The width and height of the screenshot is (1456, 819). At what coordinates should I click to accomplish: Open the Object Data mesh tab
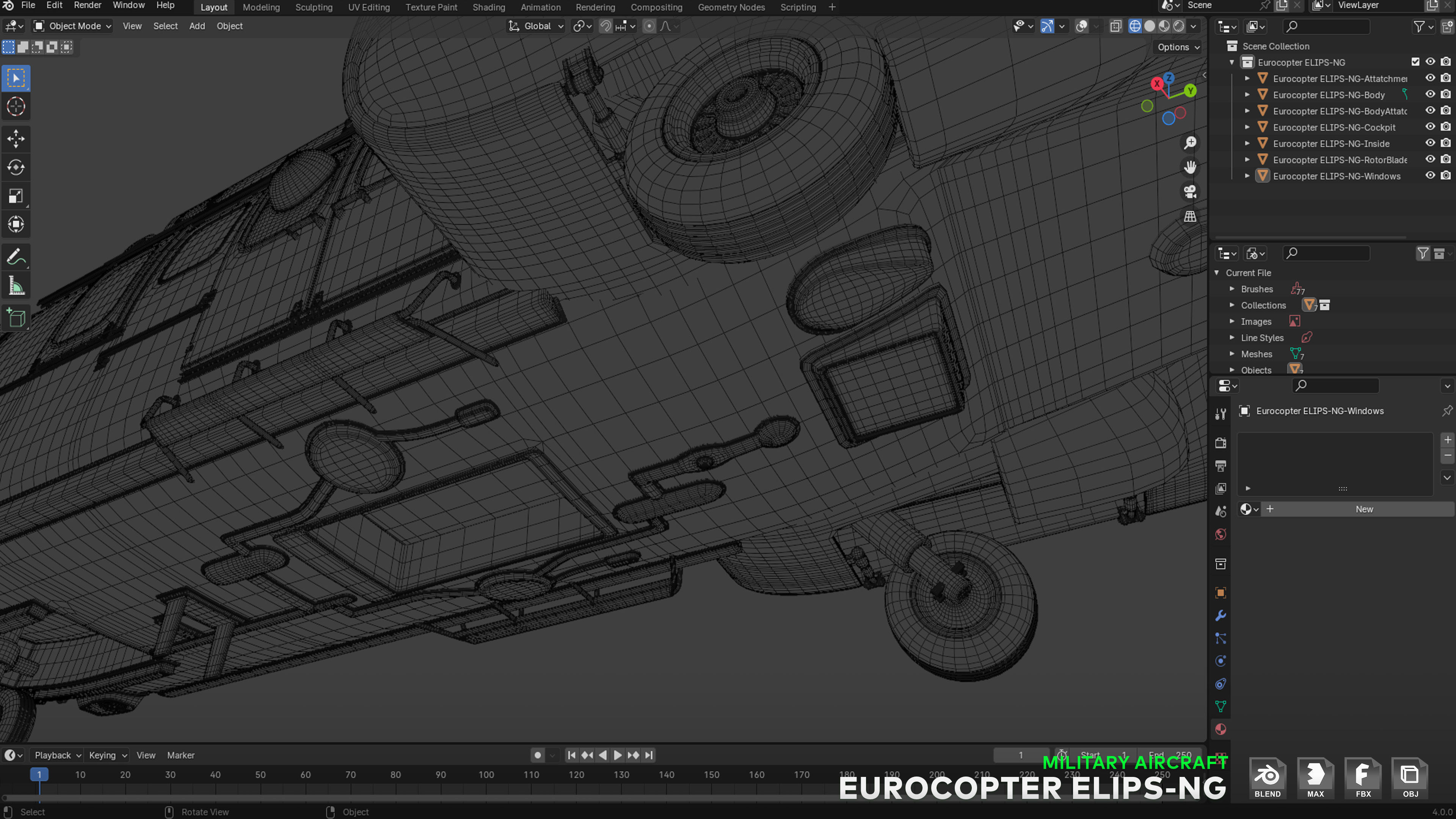pos(1221,706)
